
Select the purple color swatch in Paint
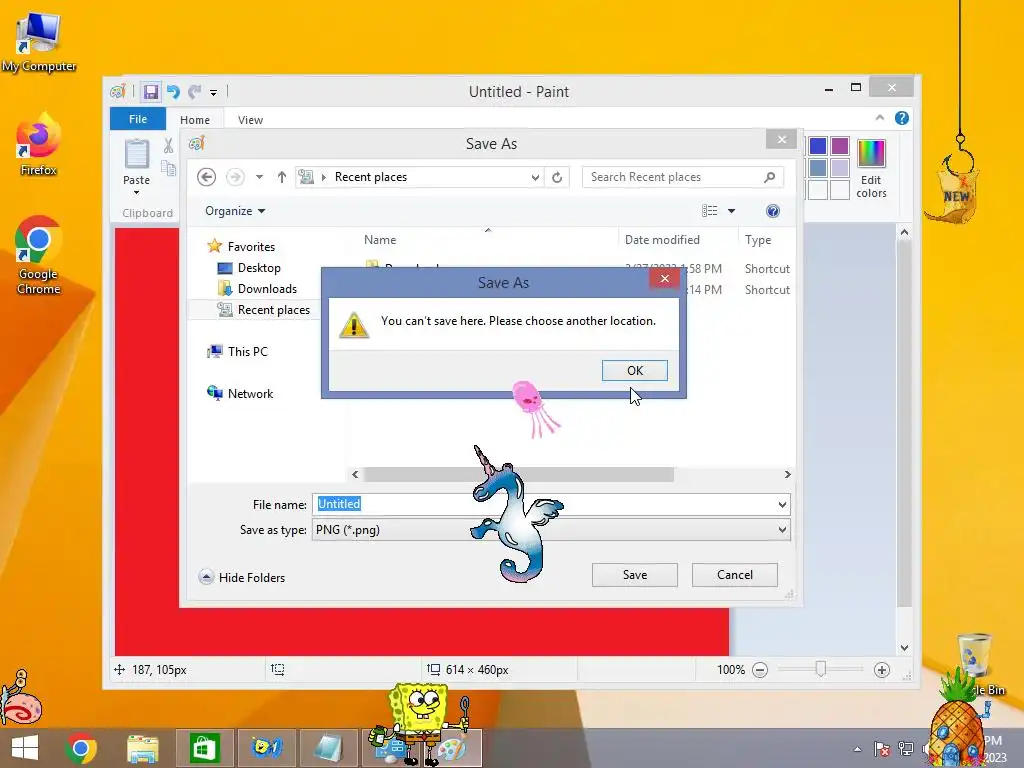click(x=840, y=146)
